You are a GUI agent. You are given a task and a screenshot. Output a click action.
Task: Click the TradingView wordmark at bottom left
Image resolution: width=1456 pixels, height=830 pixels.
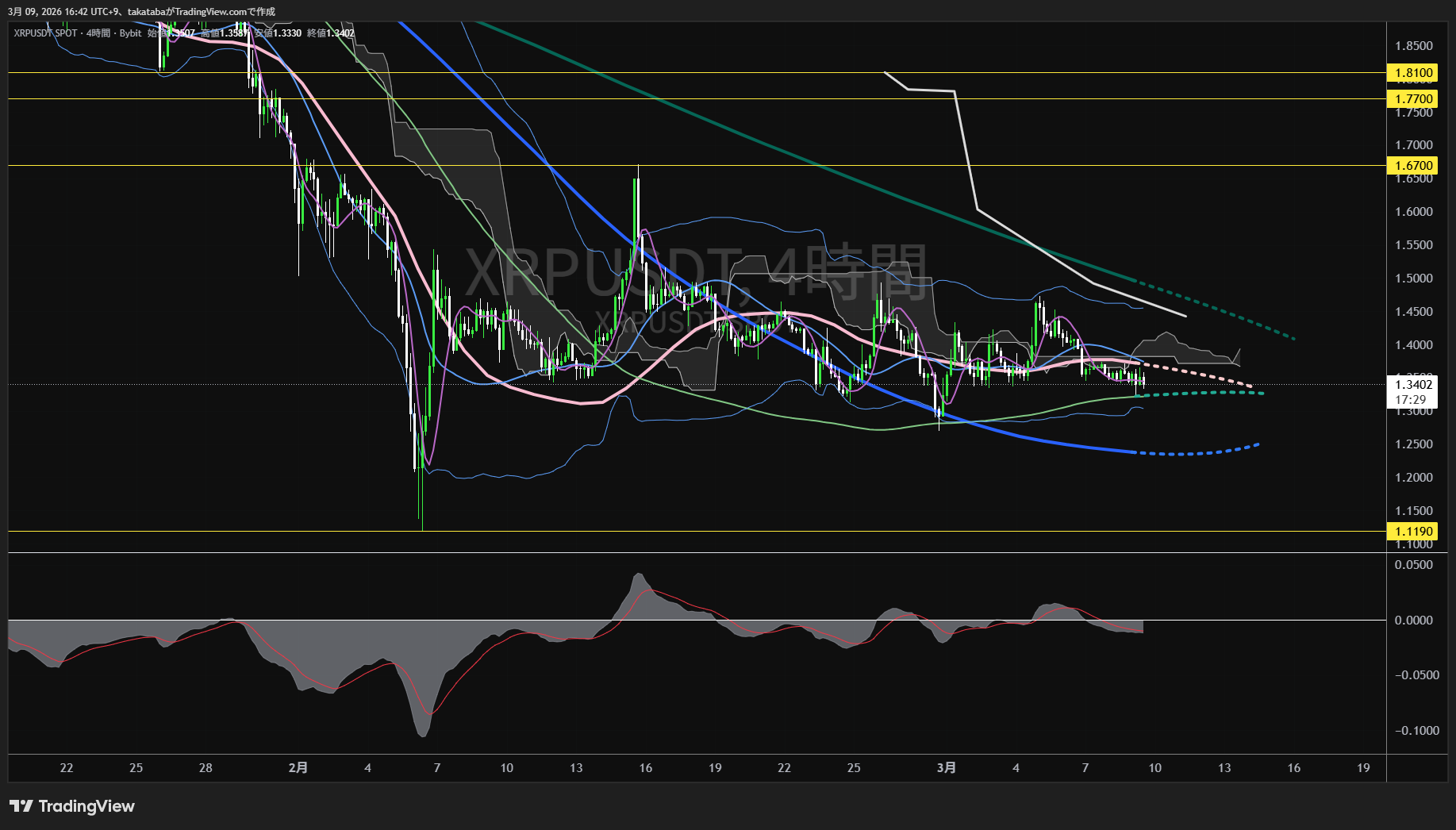(x=86, y=806)
